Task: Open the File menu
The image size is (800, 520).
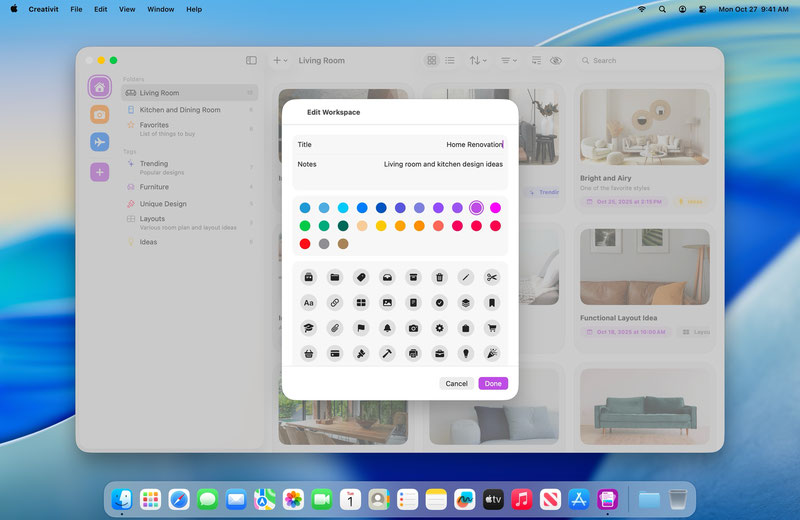Action: pyautogui.click(x=77, y=9)
